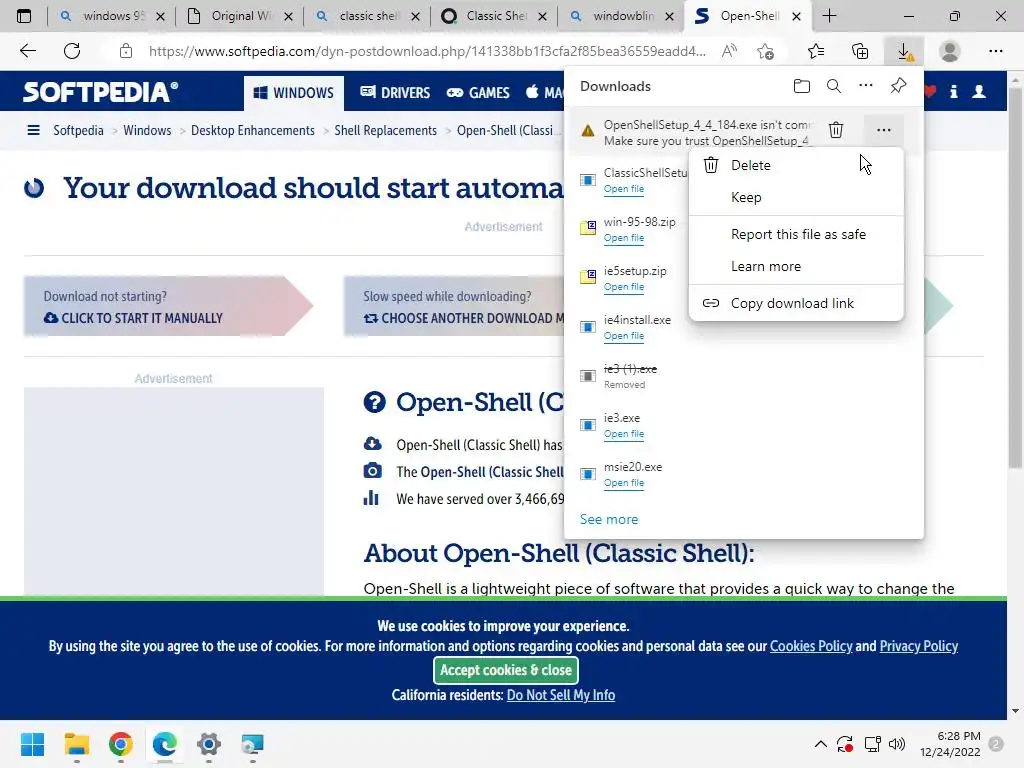
Task: Go back with the browser back arrow
Action: [27, 51]
